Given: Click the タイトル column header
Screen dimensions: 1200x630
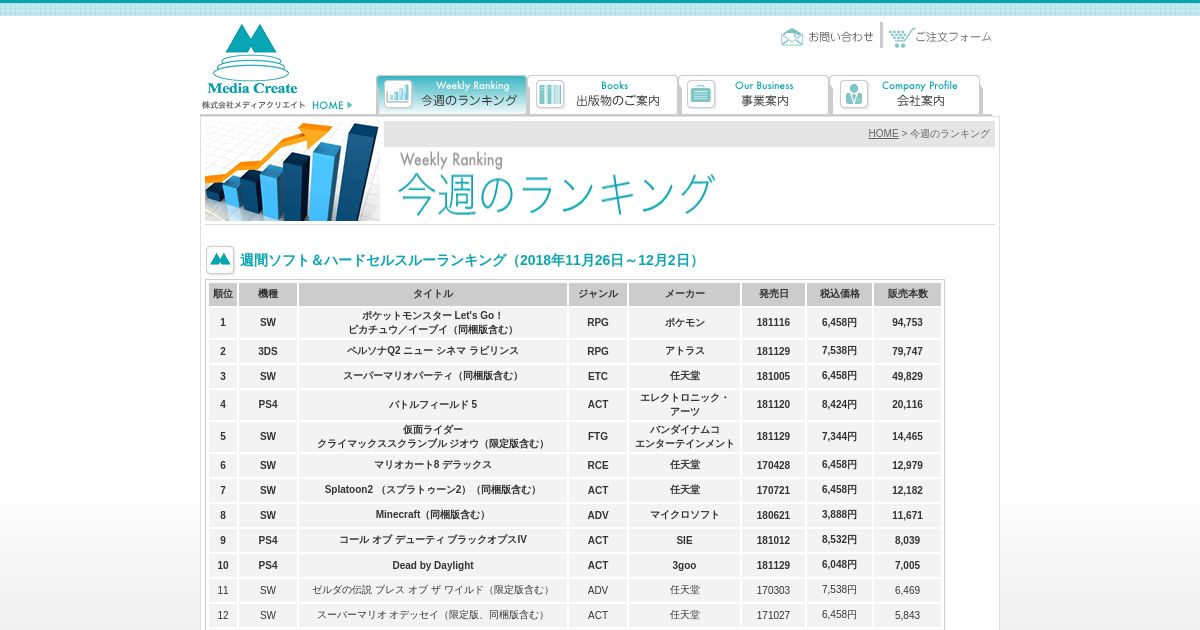Looking at the screenshot, I should point(432,294).
